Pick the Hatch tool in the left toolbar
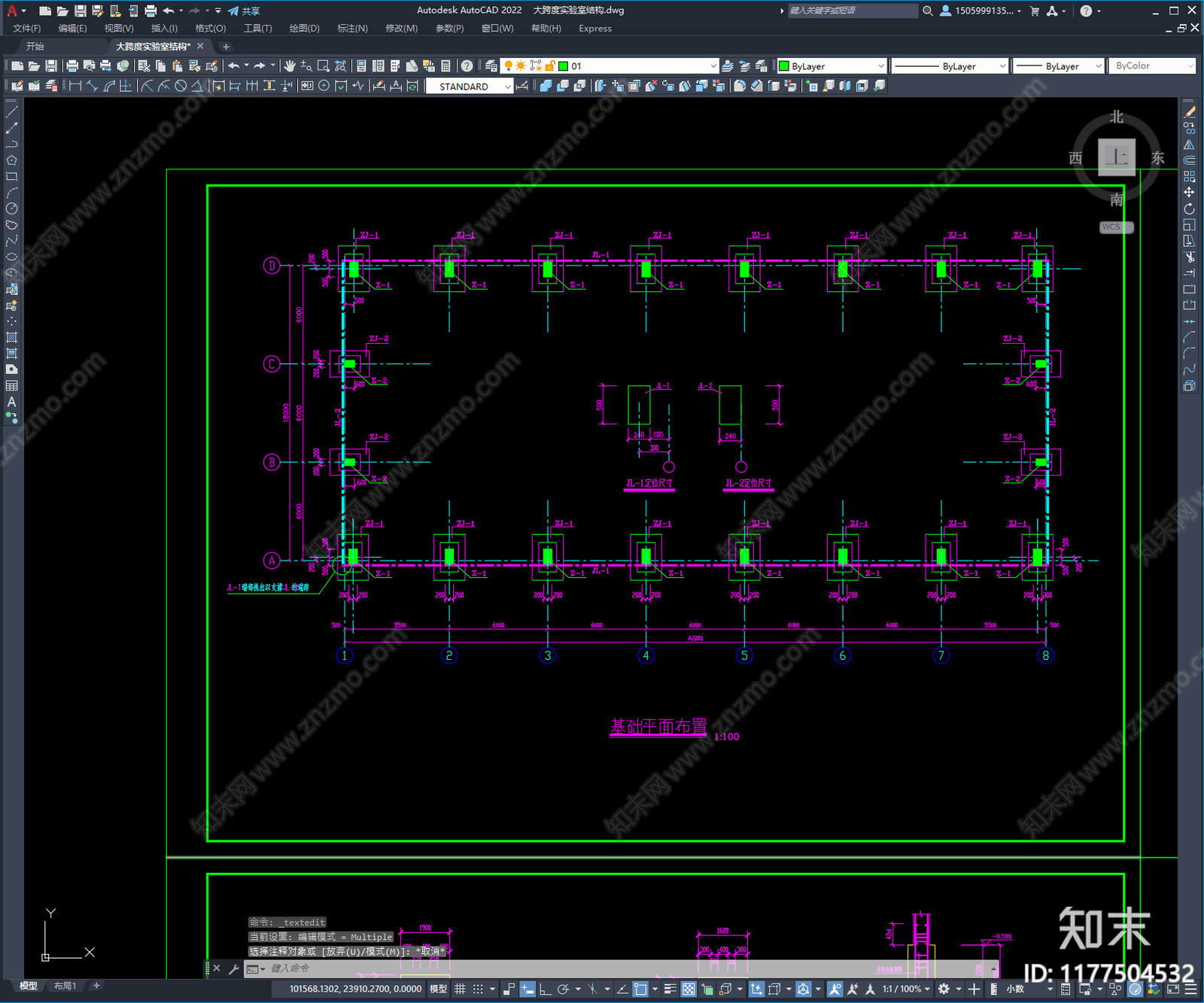 [x=11, y=337]
